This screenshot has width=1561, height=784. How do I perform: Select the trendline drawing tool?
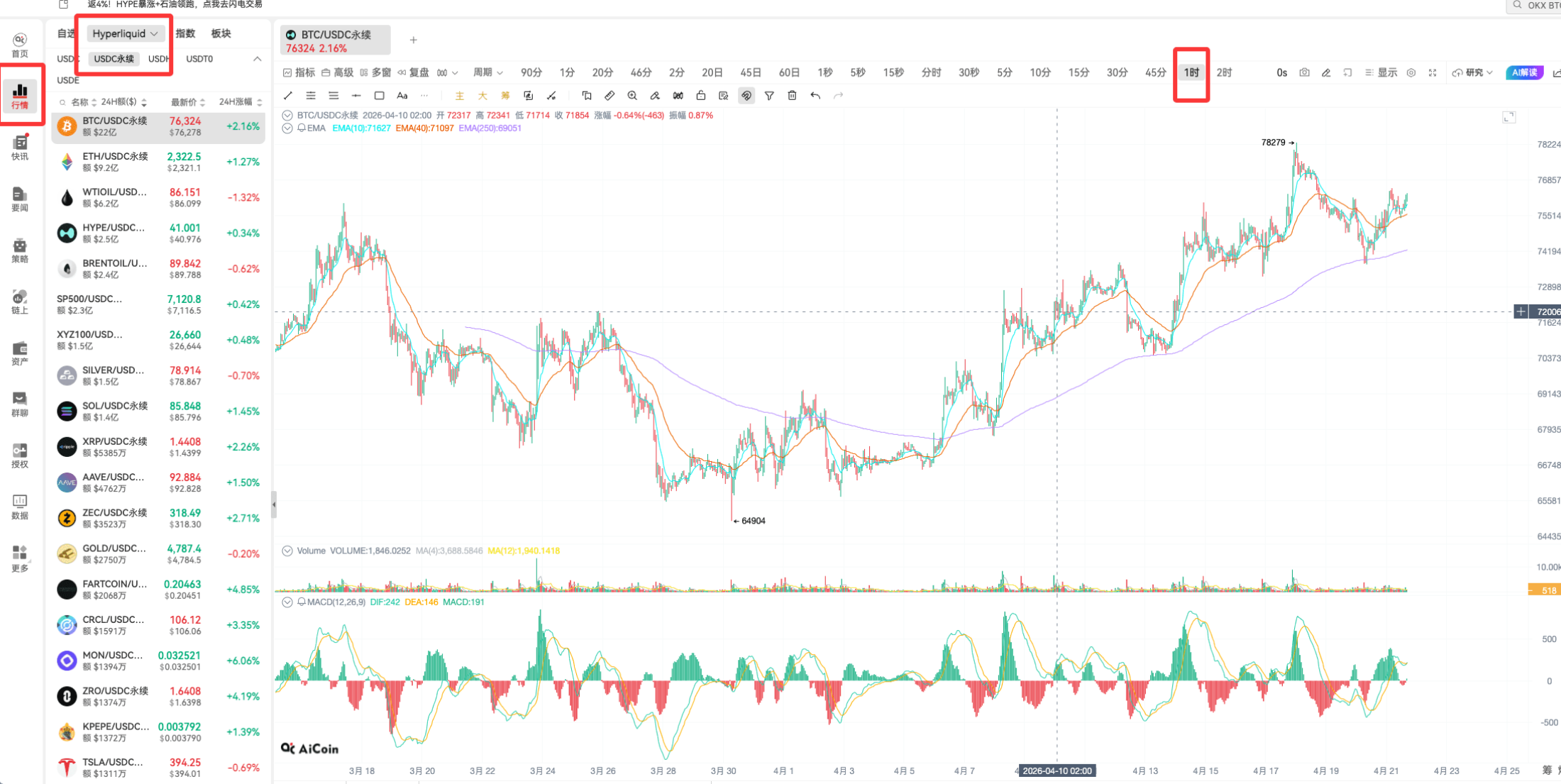coord(287,95)
